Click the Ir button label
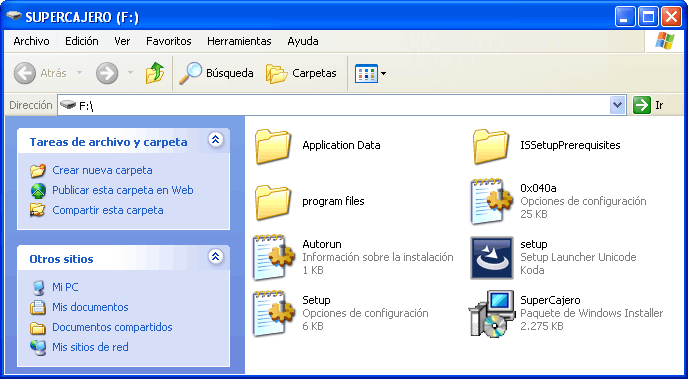This screenshot has width=688, height=379. click(659, 105)
